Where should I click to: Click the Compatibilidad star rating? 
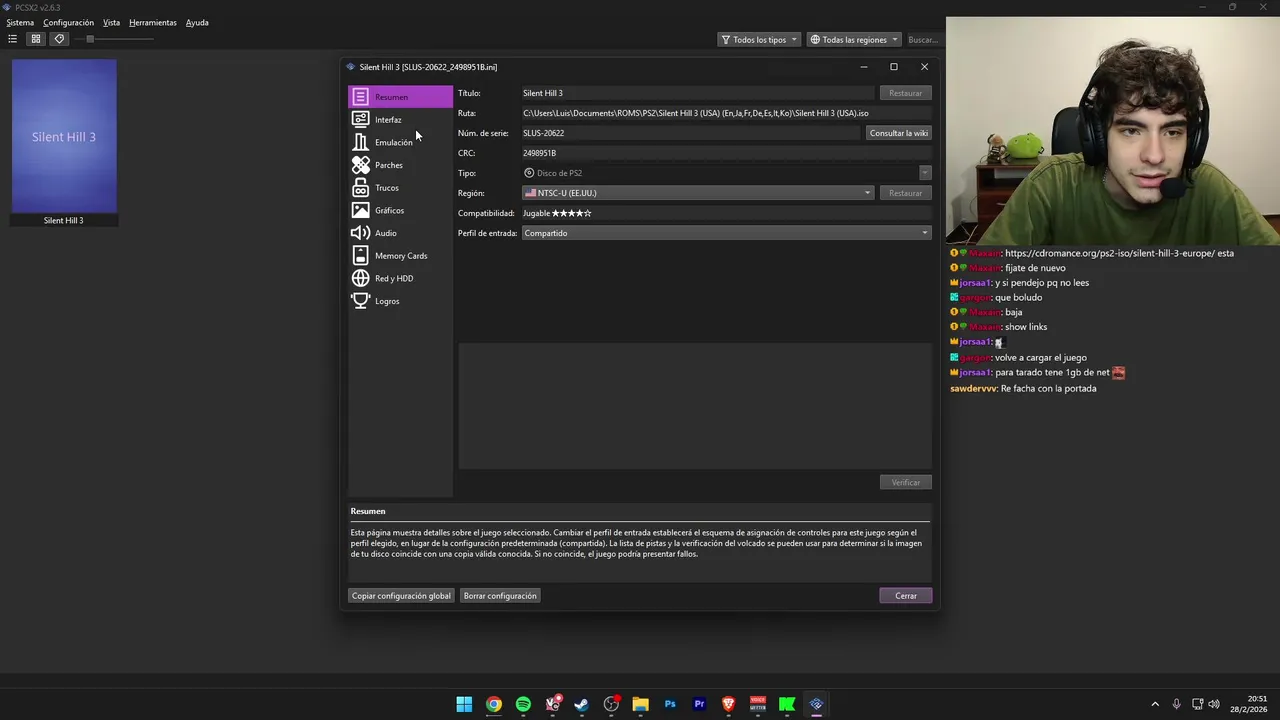572,213
